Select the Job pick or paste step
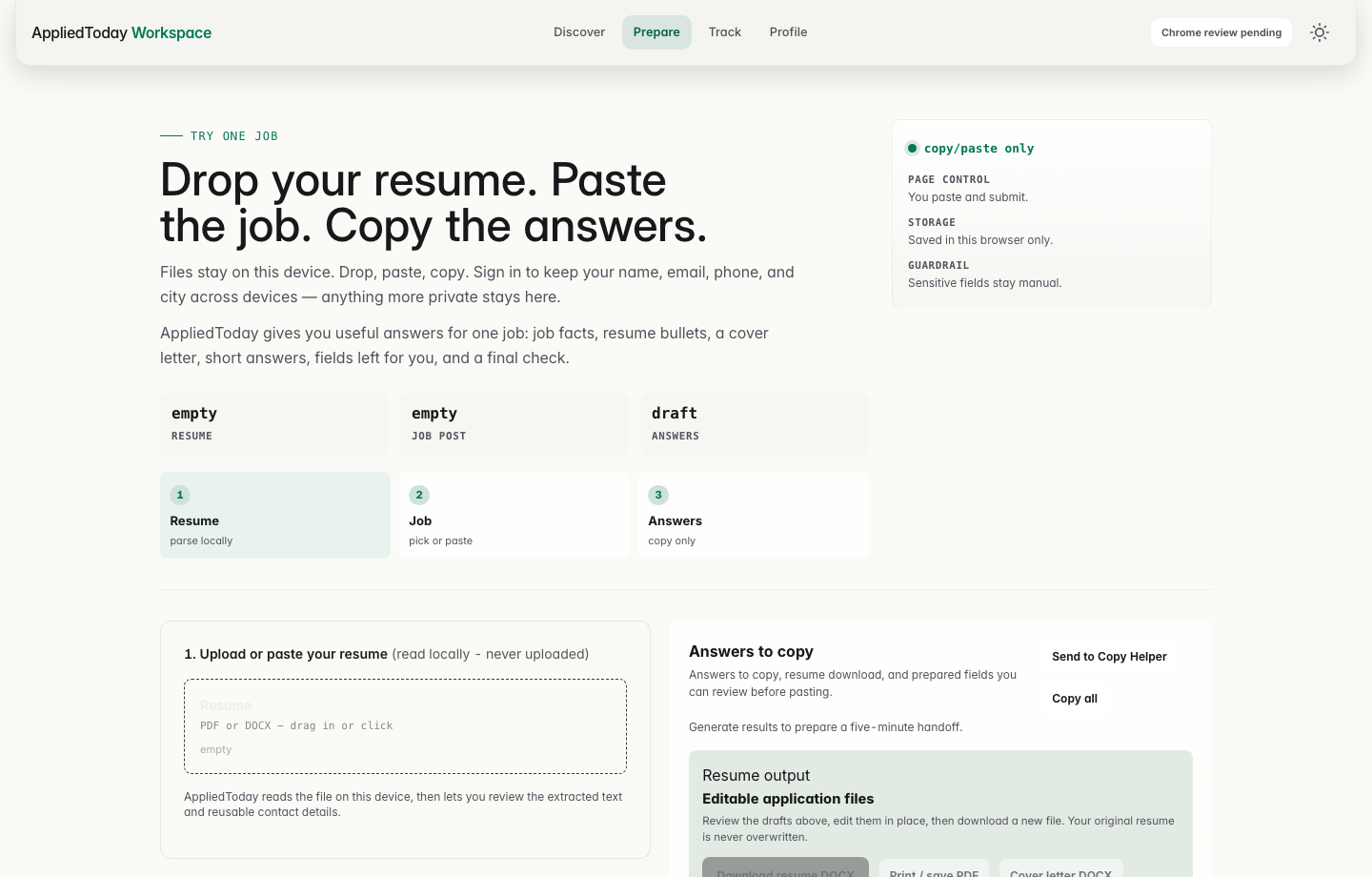Image resolution: width=1372 pixels, height=877 pixels. [514, 515]
